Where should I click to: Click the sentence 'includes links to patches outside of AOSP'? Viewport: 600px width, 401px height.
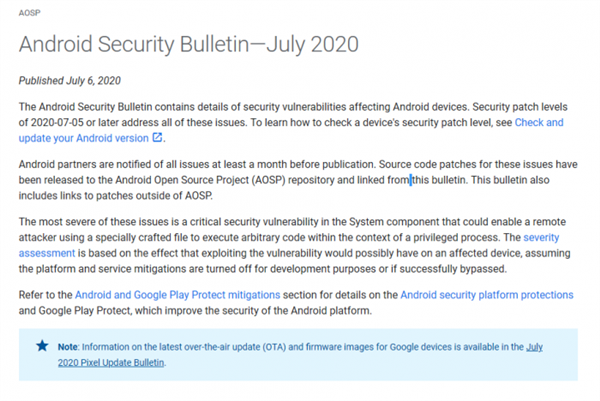tap(115, 196)
